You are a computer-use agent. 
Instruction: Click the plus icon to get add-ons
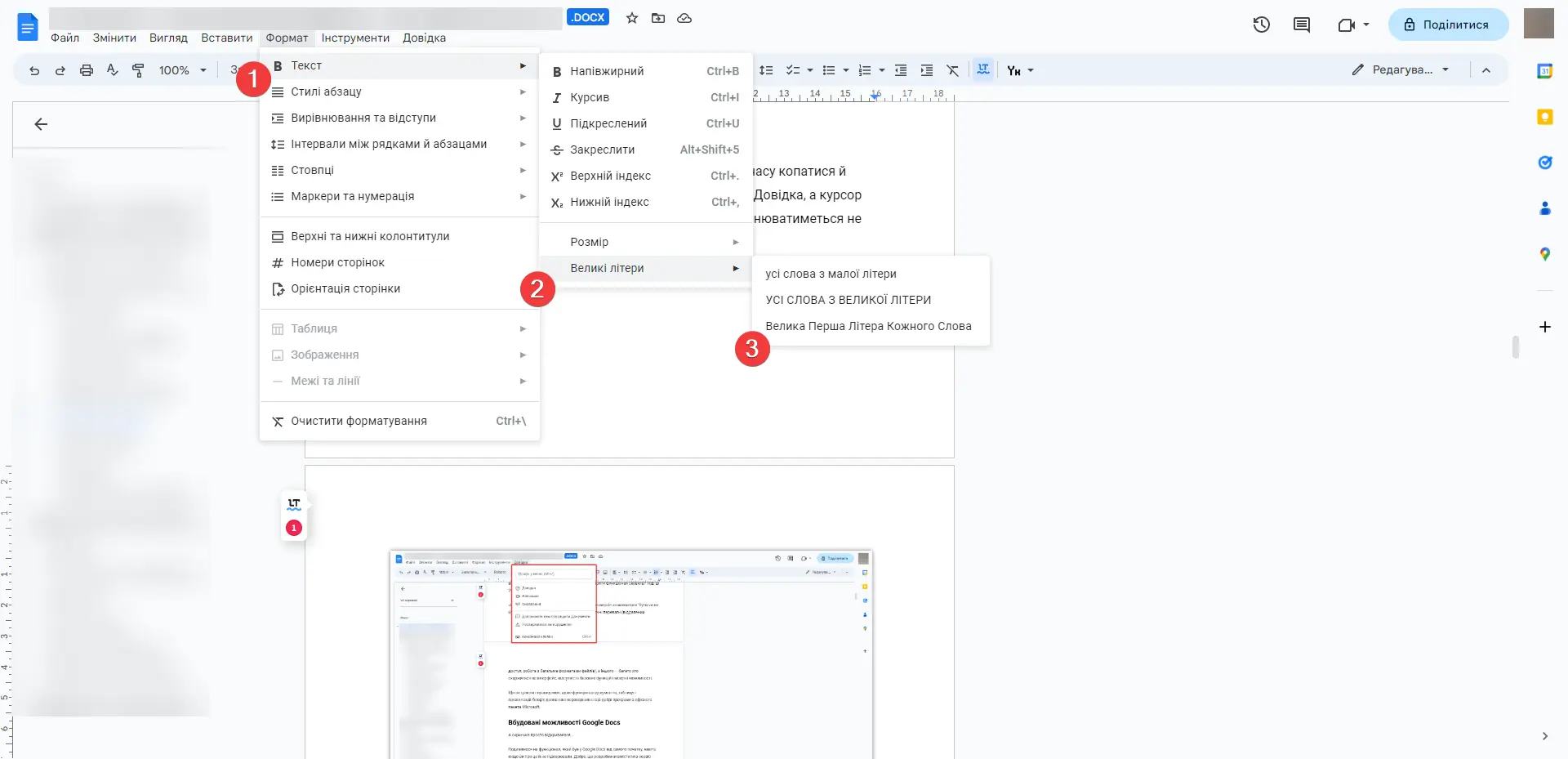point(1545,327)
